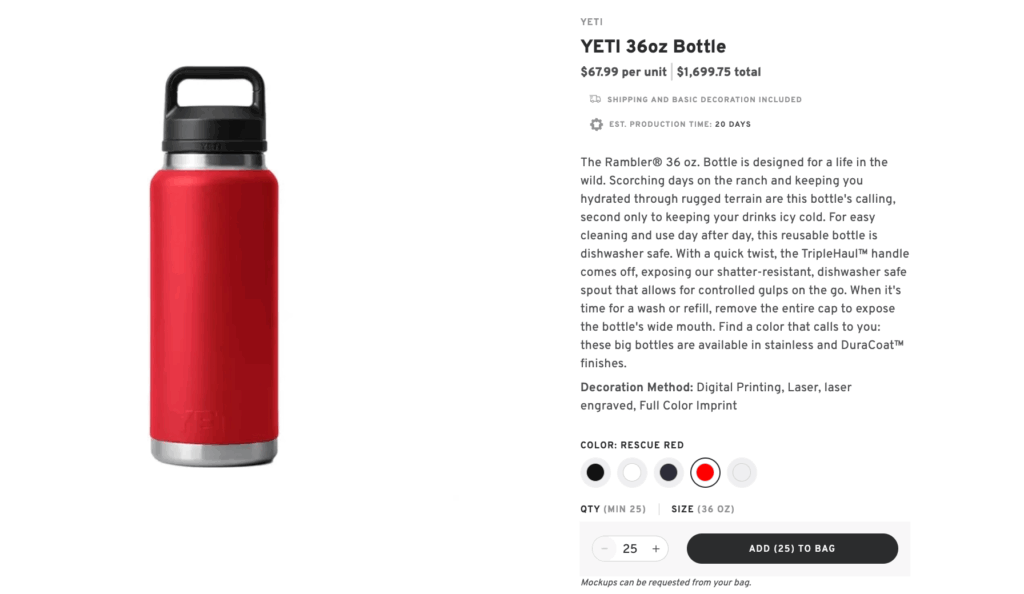
Task: Click the YETI 36oz Bottle product title
Action: (652, 46)
